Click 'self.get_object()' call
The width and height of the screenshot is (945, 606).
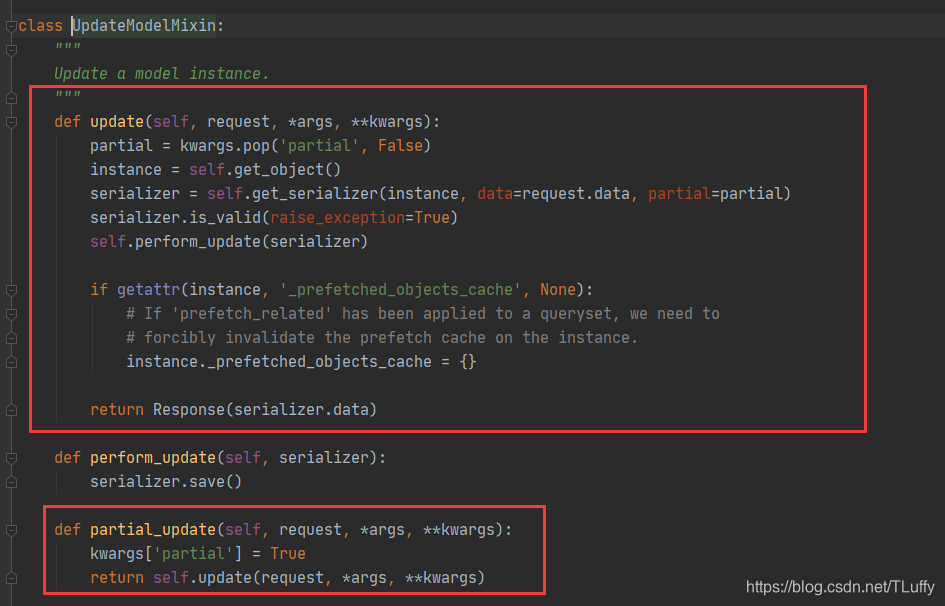265,170
